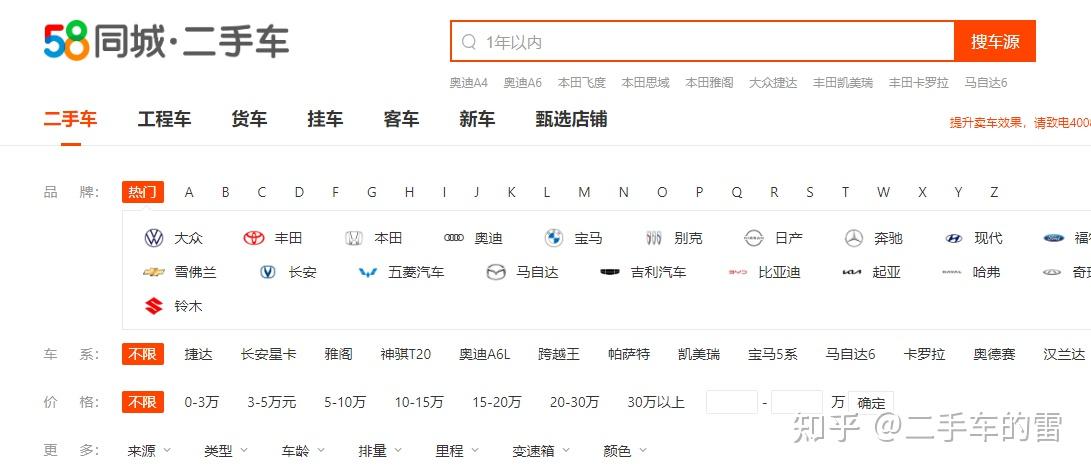Select the Wuling 五菱汽车 brand logo
This screenshot has height=473, width=1091.
(368, 273)
